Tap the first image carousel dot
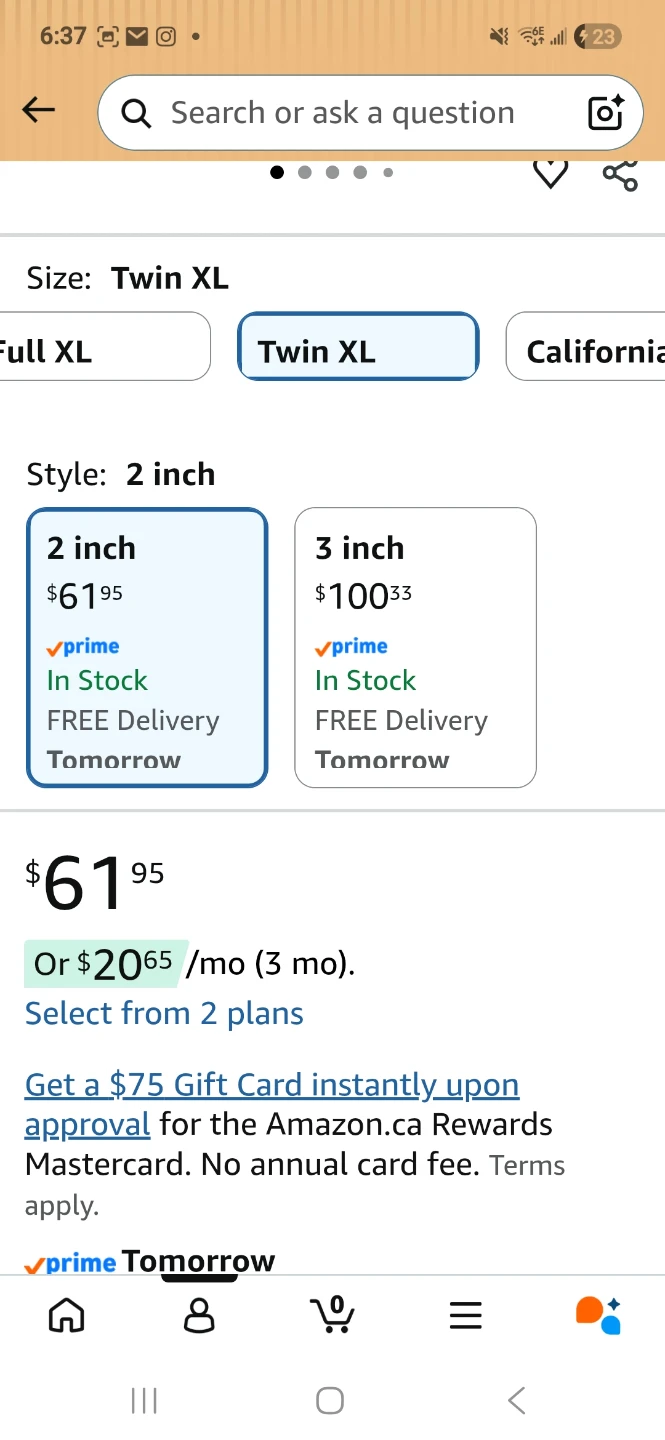 click(x=277, y=172)
